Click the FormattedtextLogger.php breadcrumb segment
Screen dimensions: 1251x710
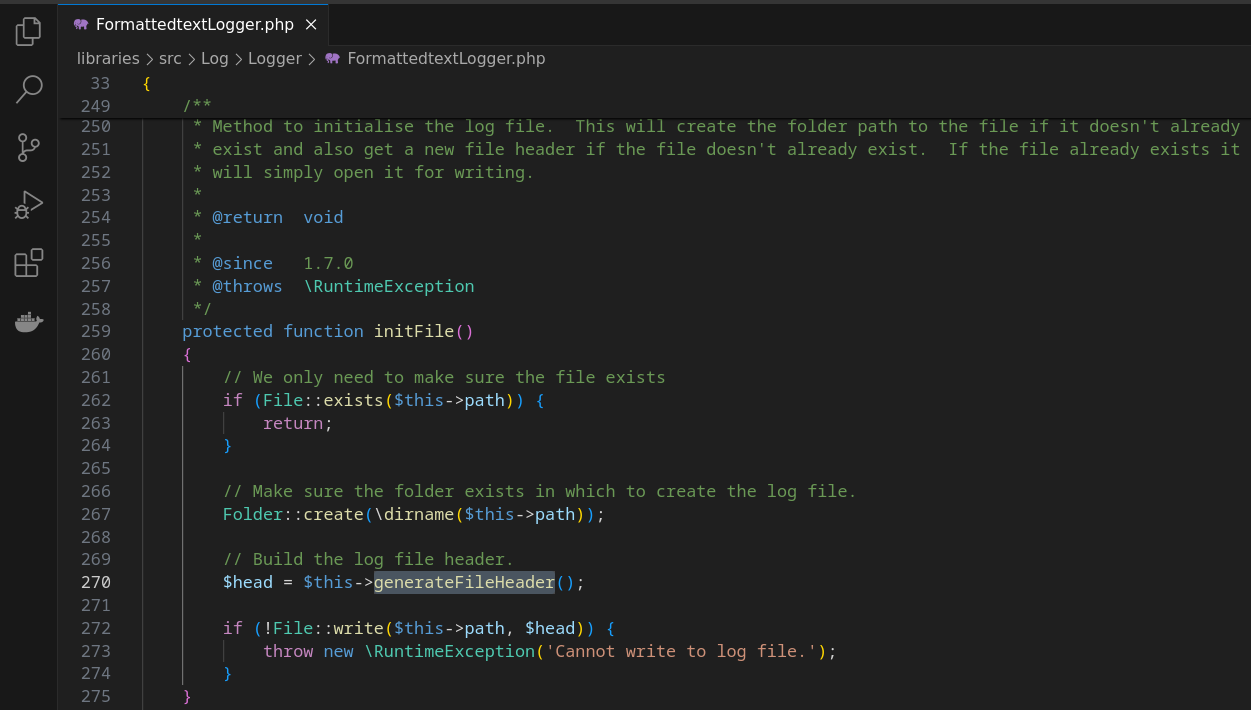446,58
